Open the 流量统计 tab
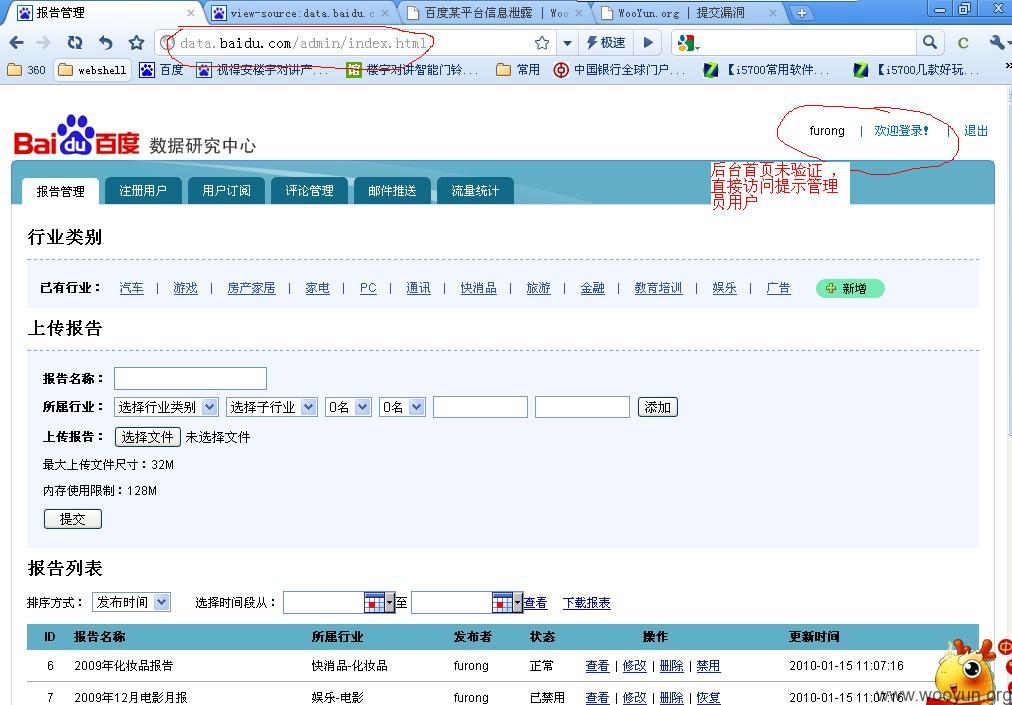The width and height of the screenshot is (1012, 705). tap(475, 190)
